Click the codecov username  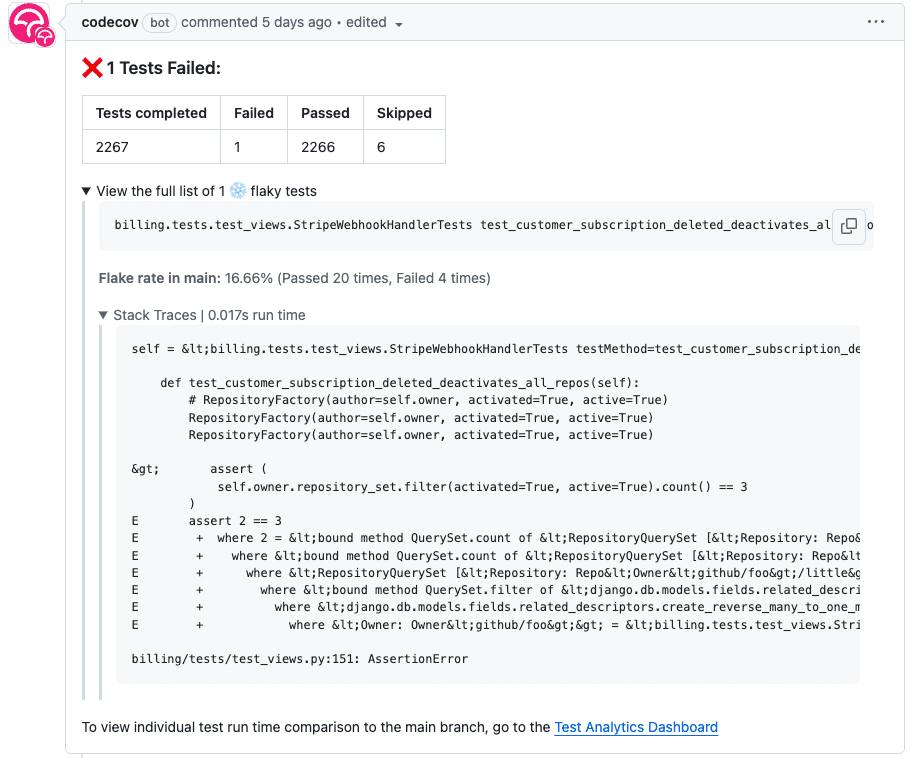pos(109,22)
